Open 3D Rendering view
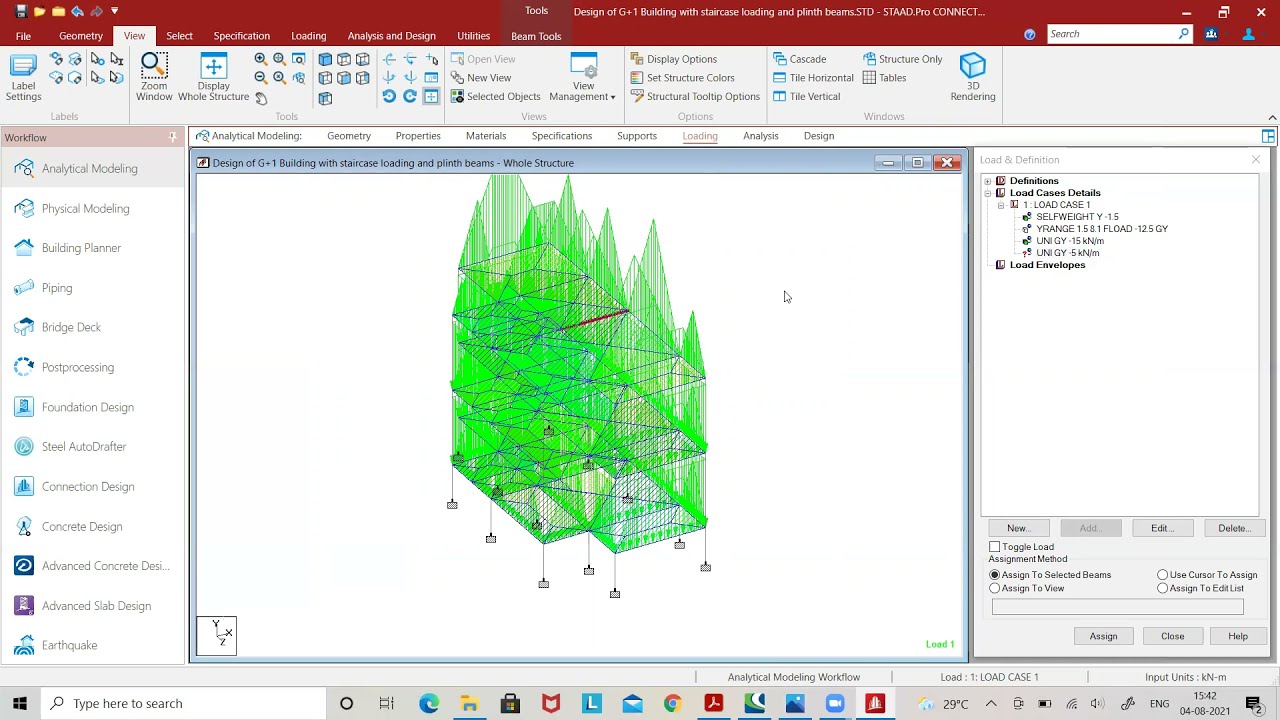The image size is (1280, 720). point(973,77)
